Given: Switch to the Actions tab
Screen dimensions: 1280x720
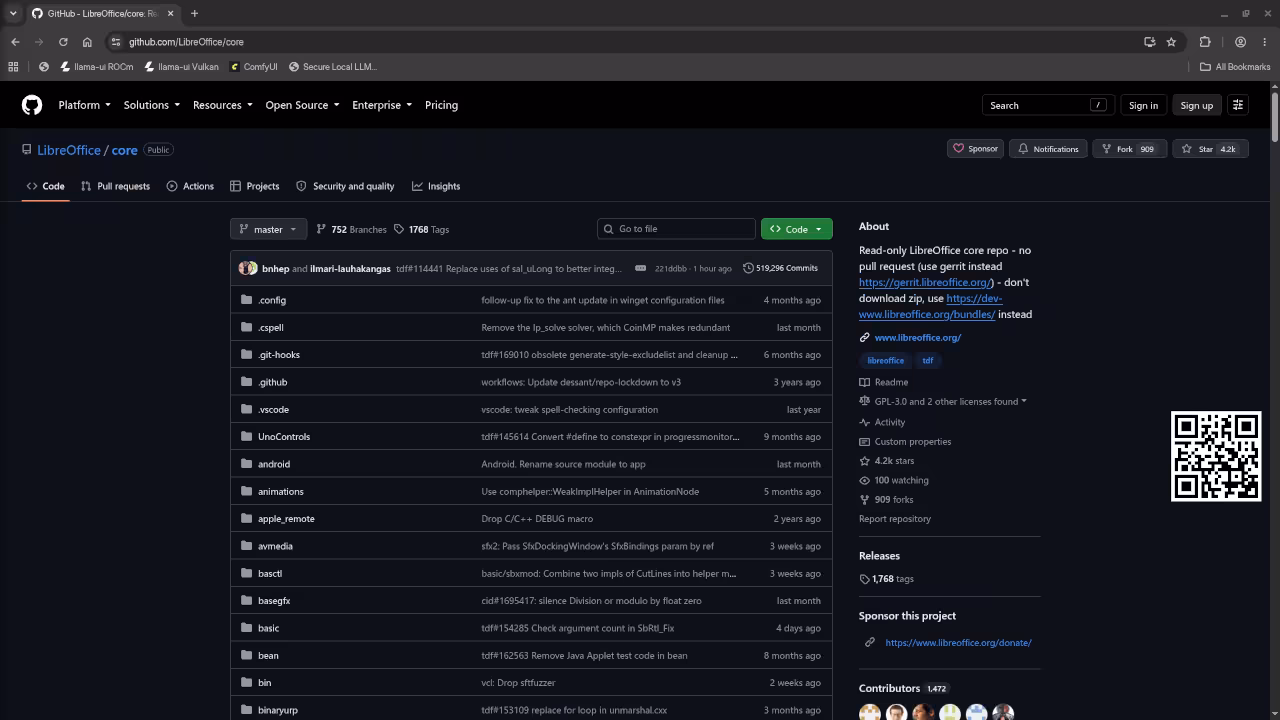Looking at the screenshot, I should pos(190,186).
